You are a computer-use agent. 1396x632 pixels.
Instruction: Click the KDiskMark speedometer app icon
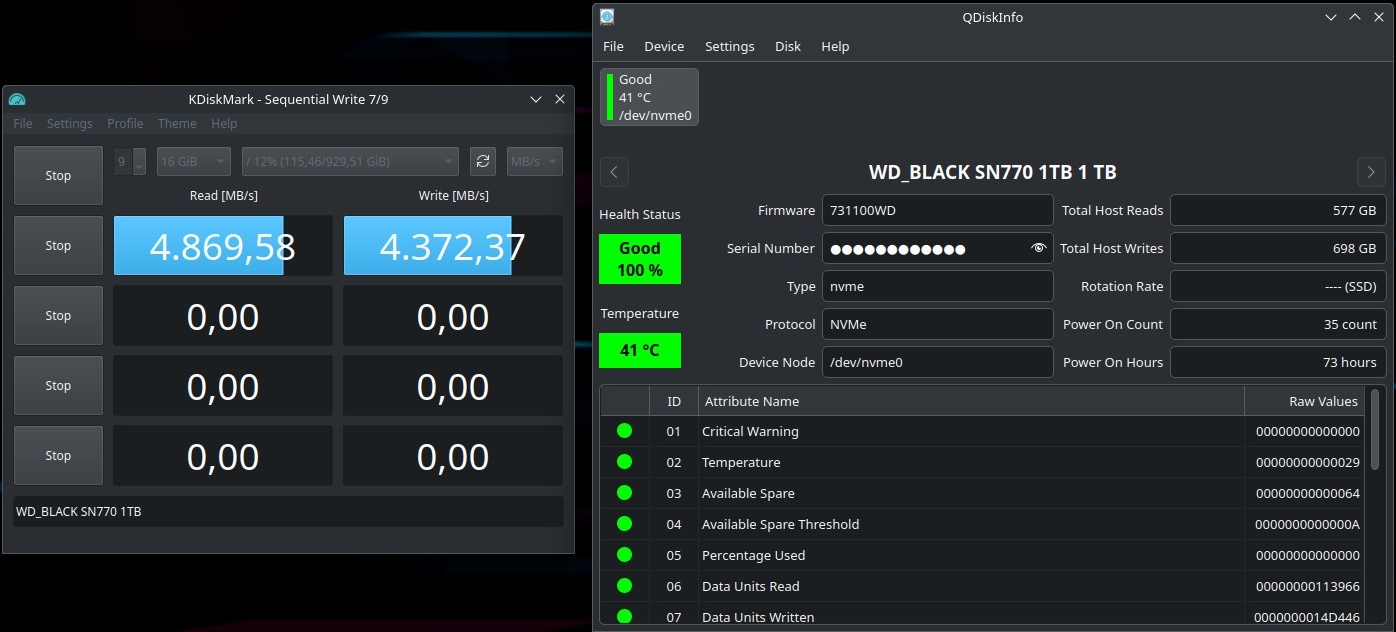tap(17, 99)
